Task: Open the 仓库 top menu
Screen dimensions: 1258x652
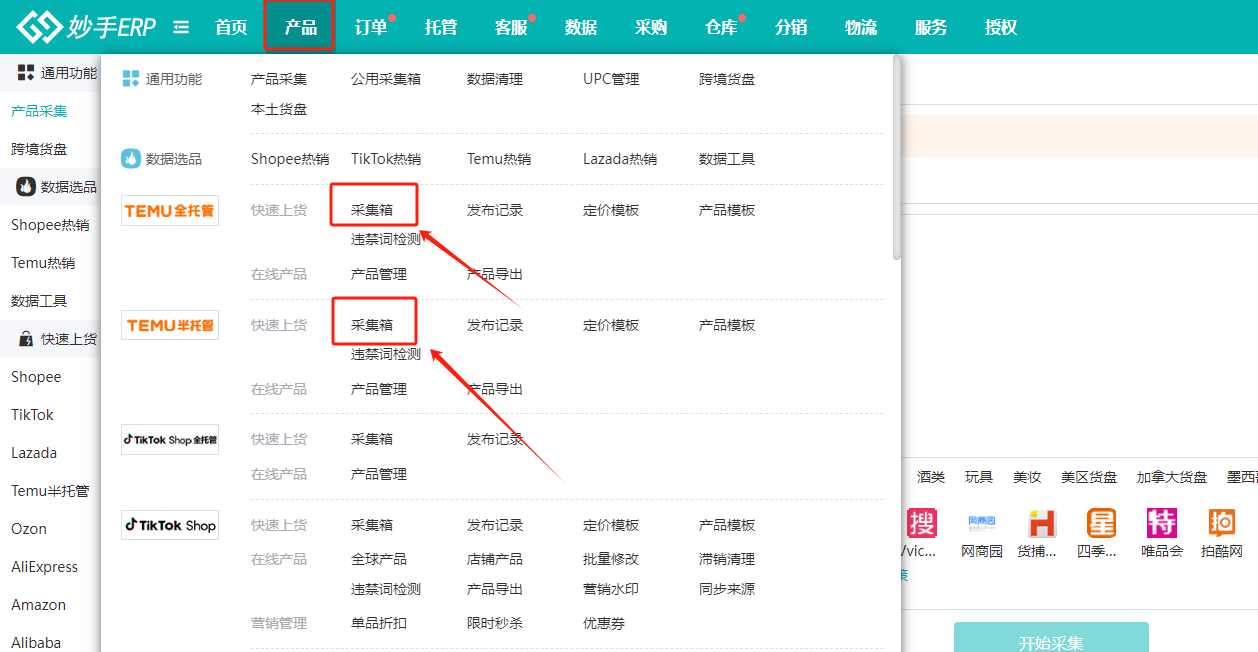Action: coord(721,28)
